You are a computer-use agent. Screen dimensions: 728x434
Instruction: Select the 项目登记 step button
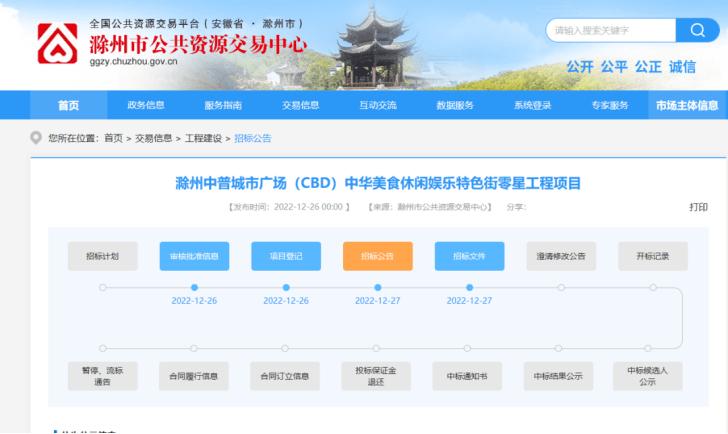point(286,256)
